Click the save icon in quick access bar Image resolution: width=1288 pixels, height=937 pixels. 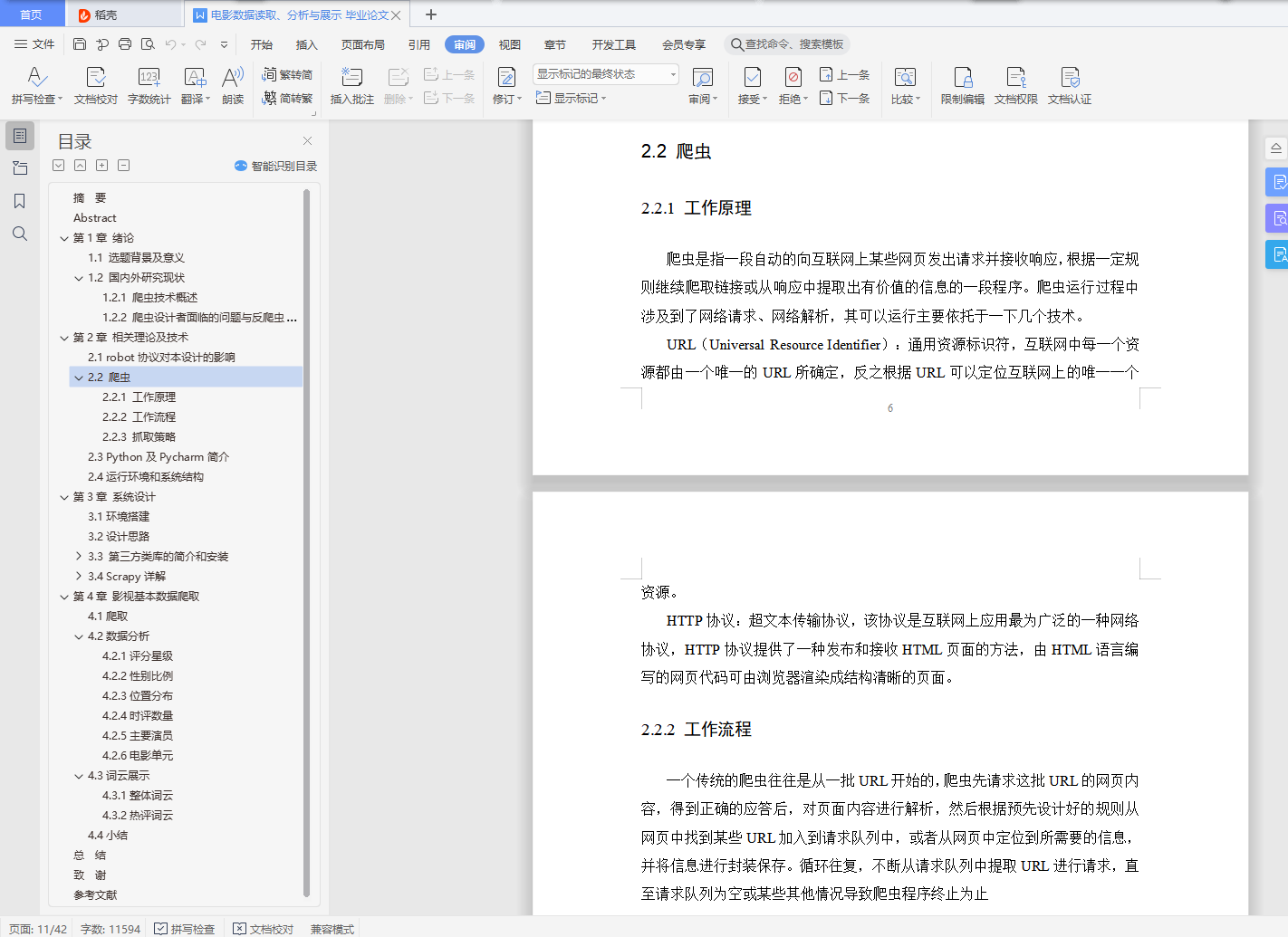[x=80, y=43]
